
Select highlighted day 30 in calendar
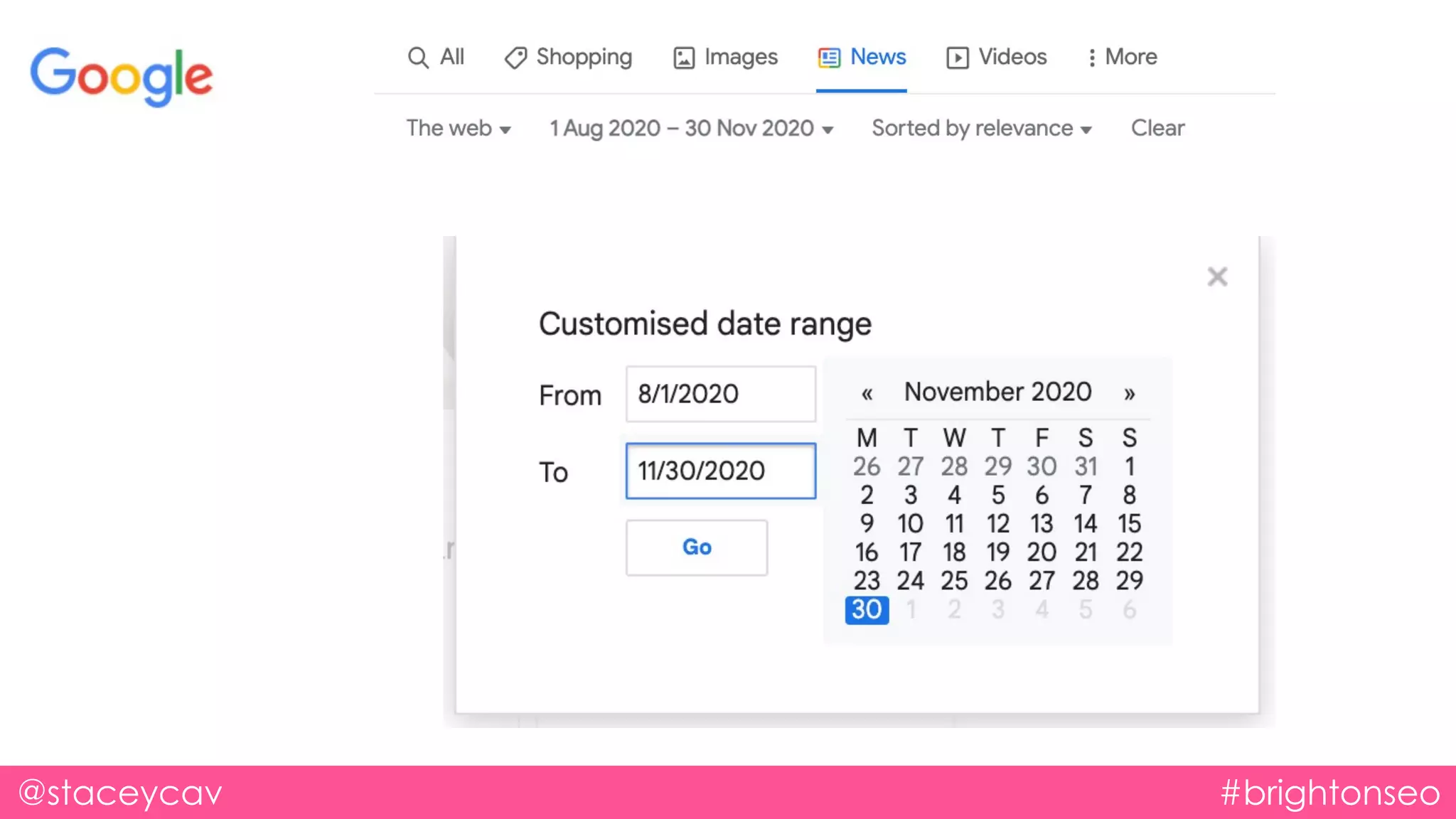click(x=867, y=610)
